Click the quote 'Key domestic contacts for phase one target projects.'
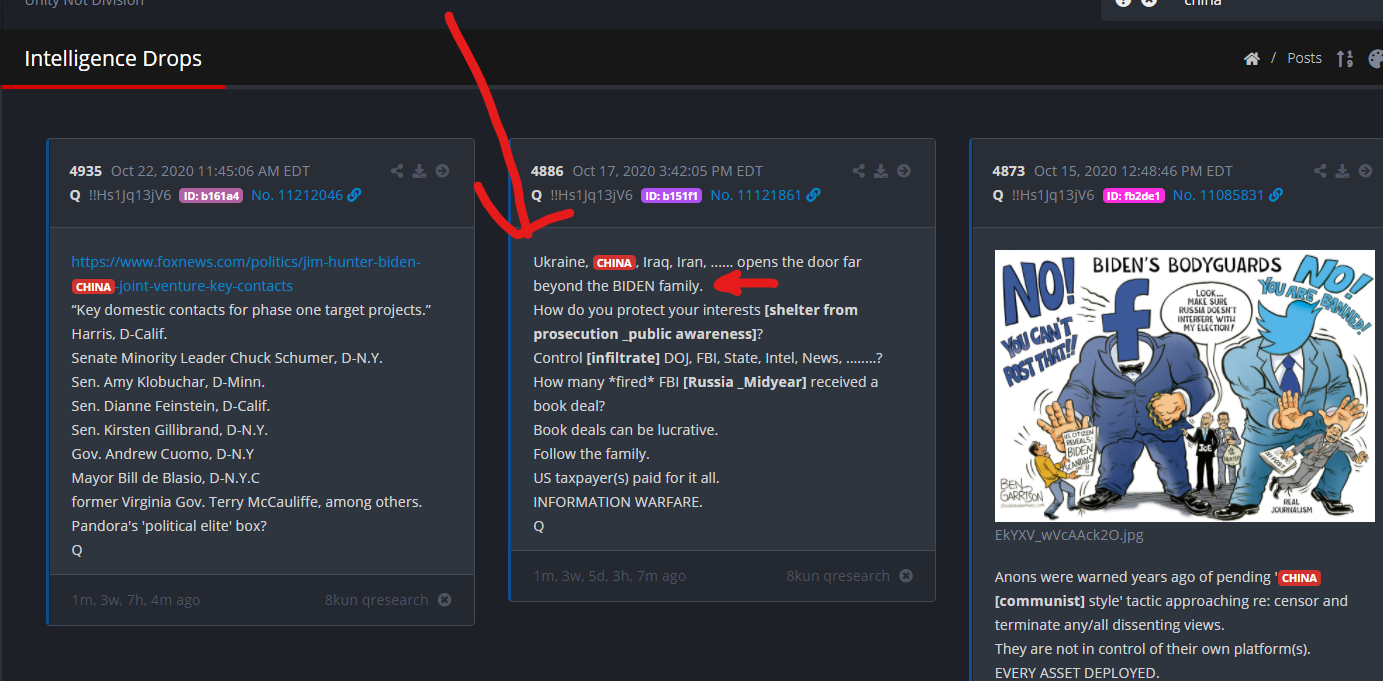 tap(251, 310)
